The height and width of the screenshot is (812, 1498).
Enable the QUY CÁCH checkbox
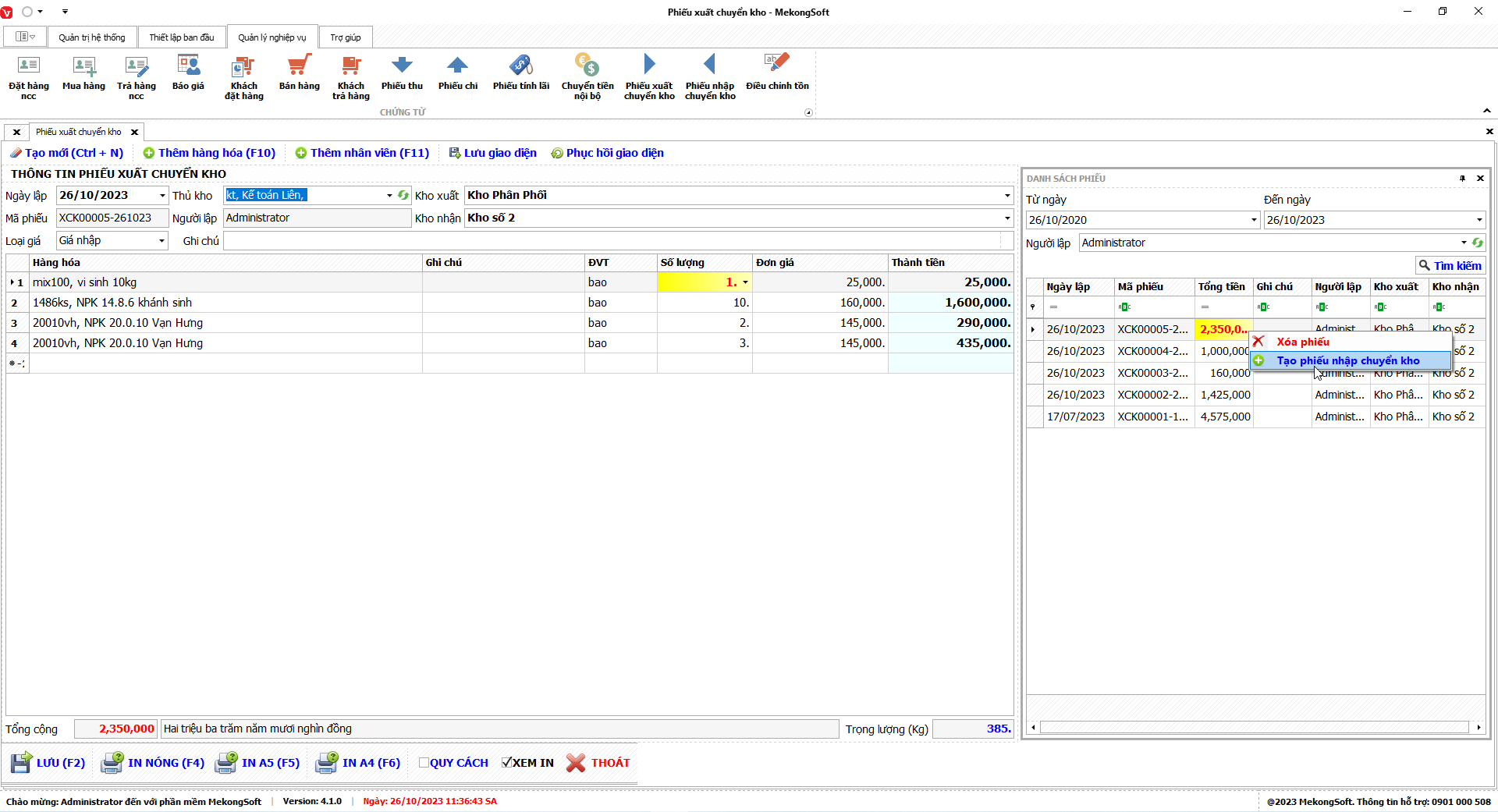424,763
